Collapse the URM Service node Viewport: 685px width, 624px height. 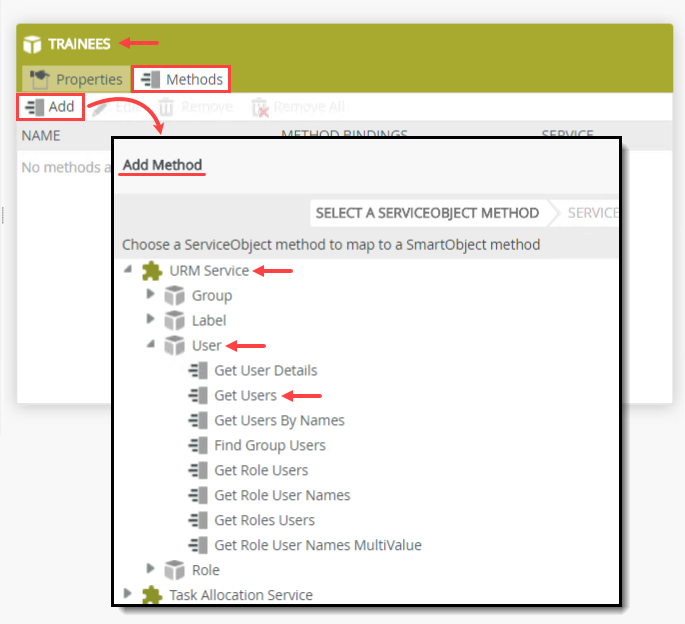click(128, 269)
